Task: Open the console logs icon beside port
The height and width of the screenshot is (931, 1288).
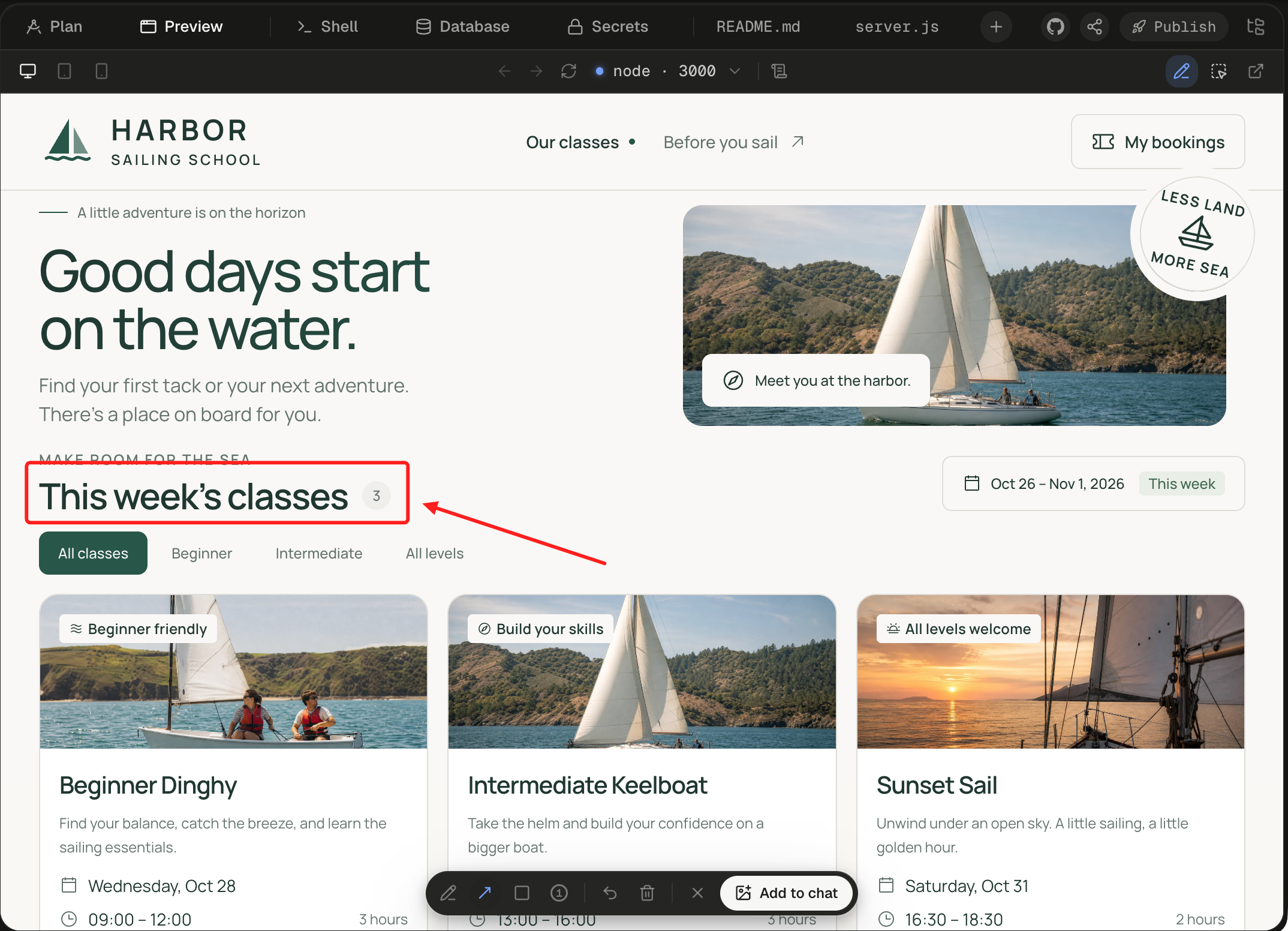Action: tap(779, 71)
